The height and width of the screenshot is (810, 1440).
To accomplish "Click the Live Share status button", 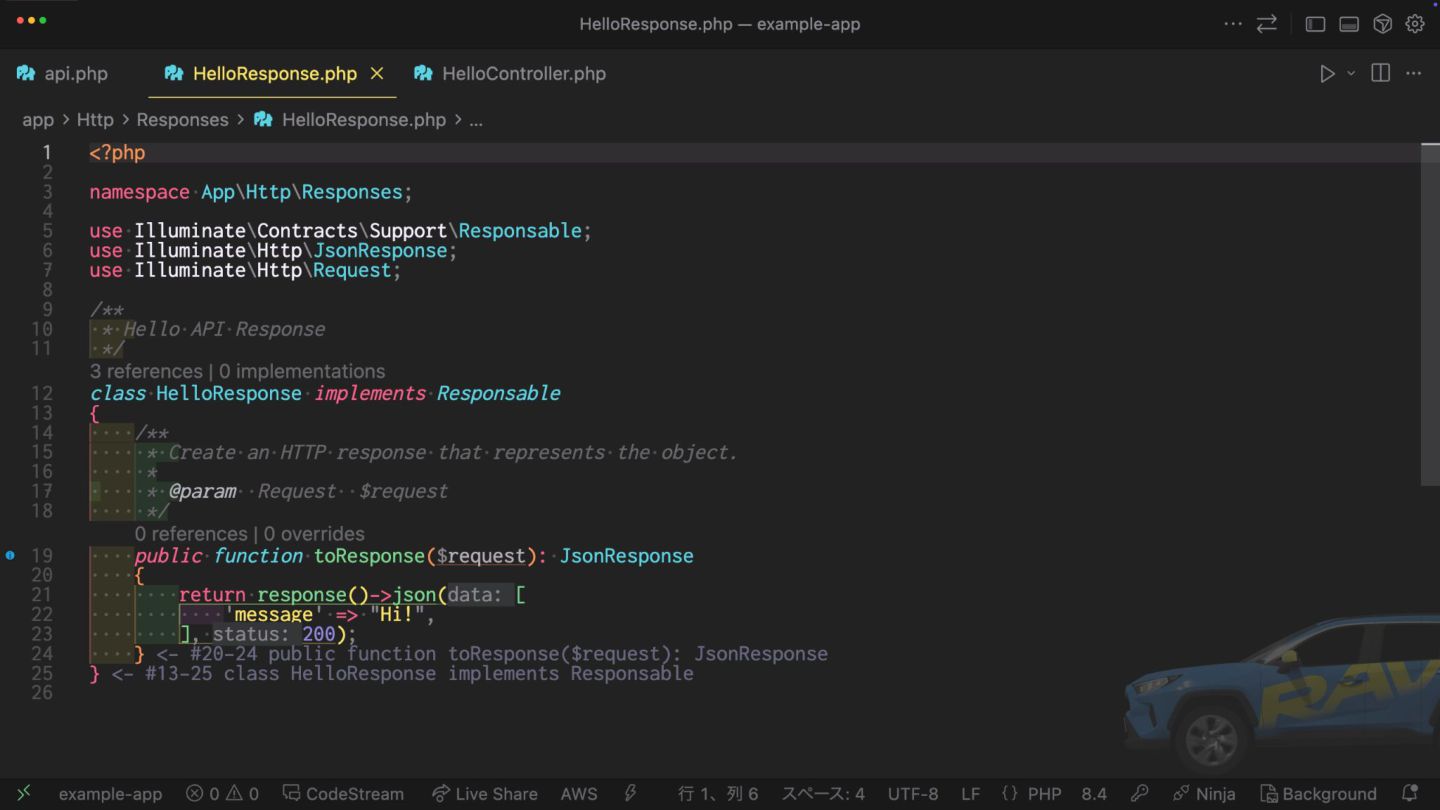I will (x=485, y=794).
